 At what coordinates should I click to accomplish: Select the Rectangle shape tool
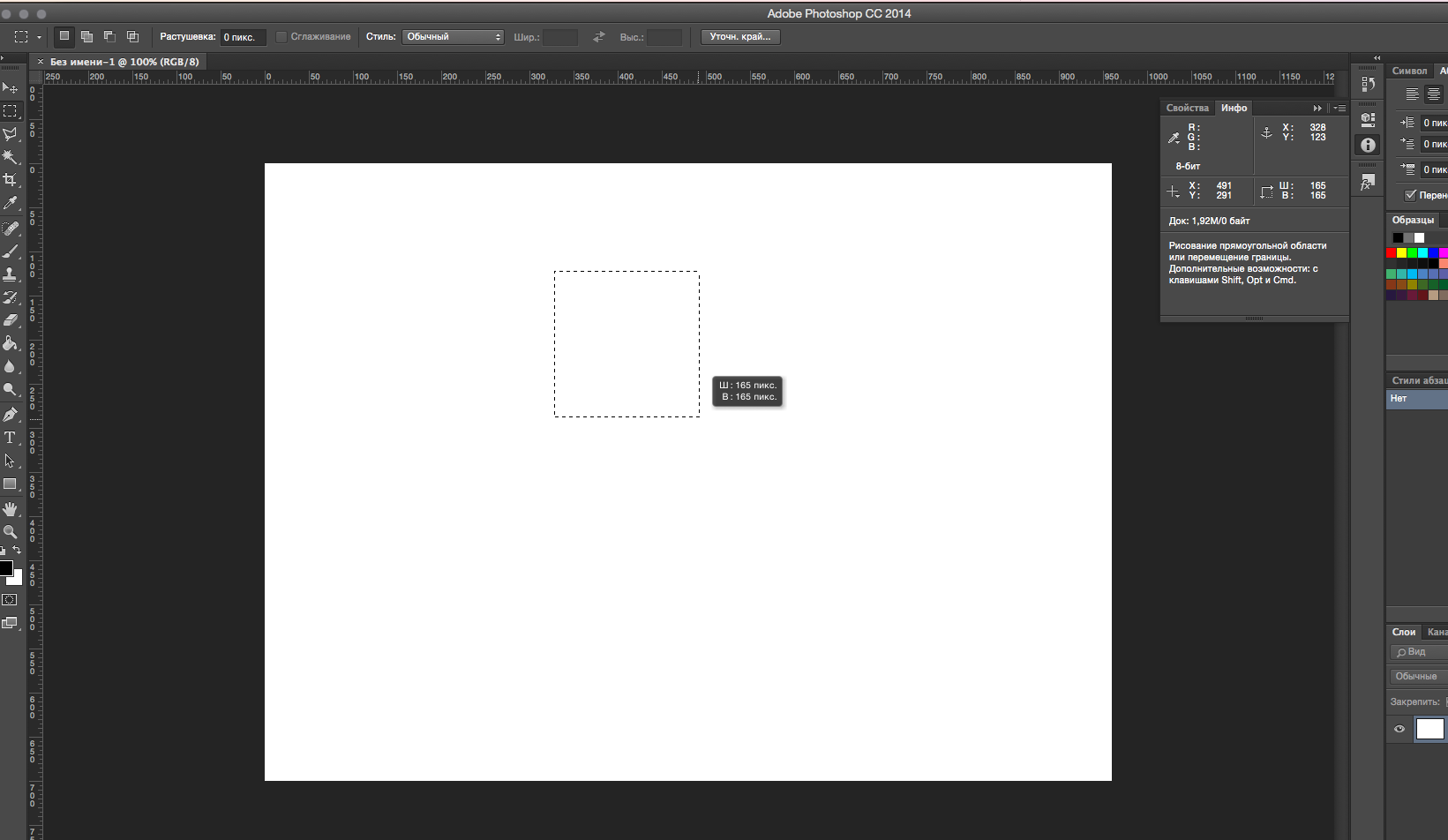click(11, 484)
